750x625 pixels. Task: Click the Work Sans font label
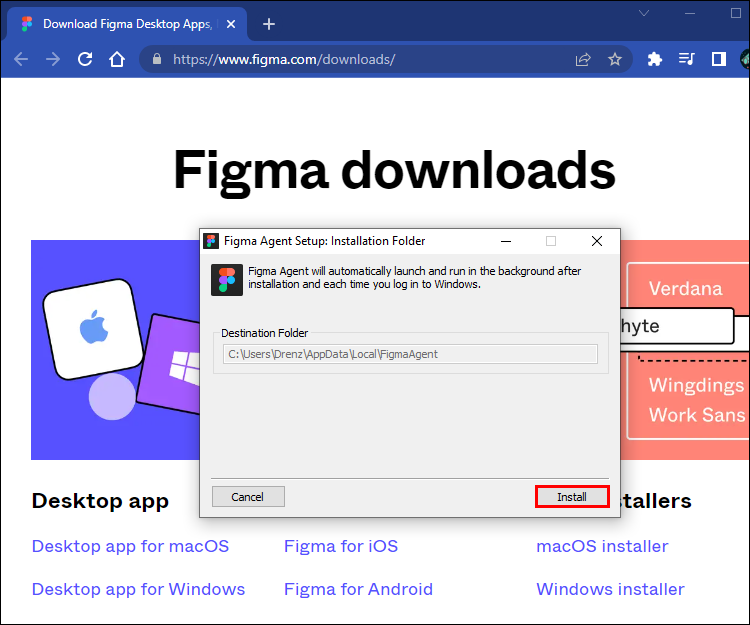[x=697, y=415]
